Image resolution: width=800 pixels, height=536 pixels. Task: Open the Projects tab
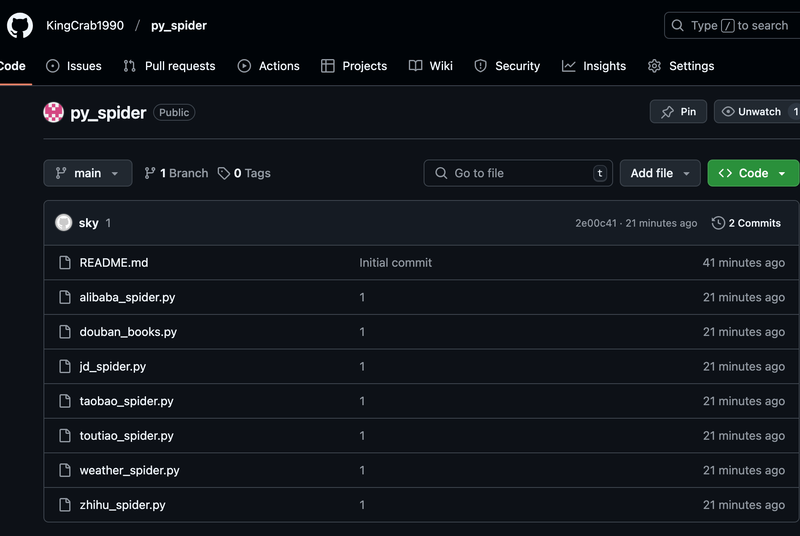[x=354, y=66]
